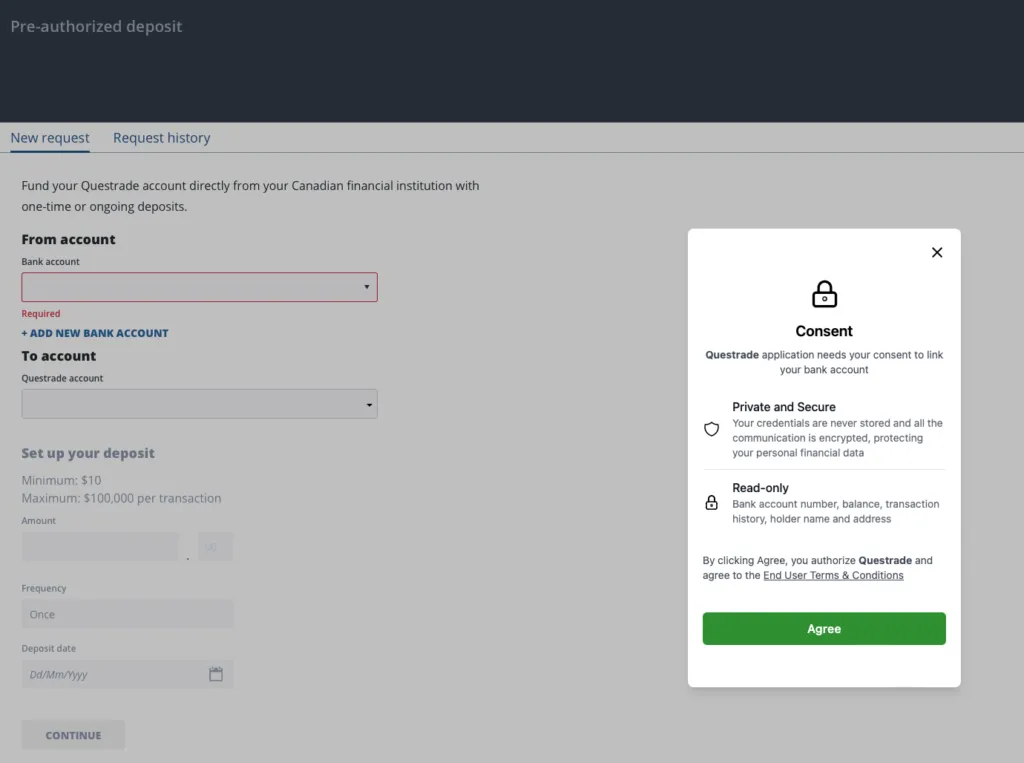This screenshot has height=763, width=1024.
Task: Focus the cents field after decimal point
Action: point(216,546)
